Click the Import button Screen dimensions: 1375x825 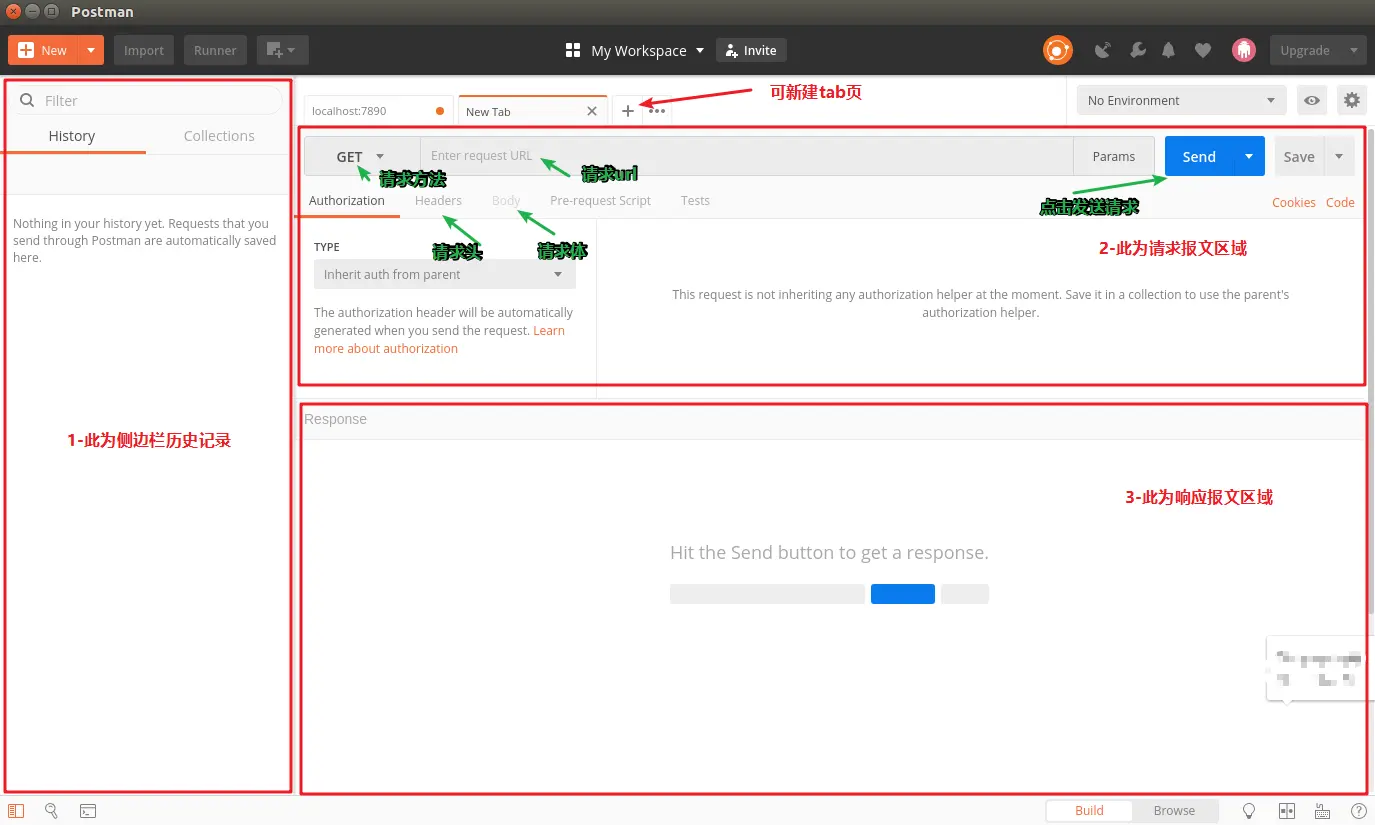coord(144,50)
